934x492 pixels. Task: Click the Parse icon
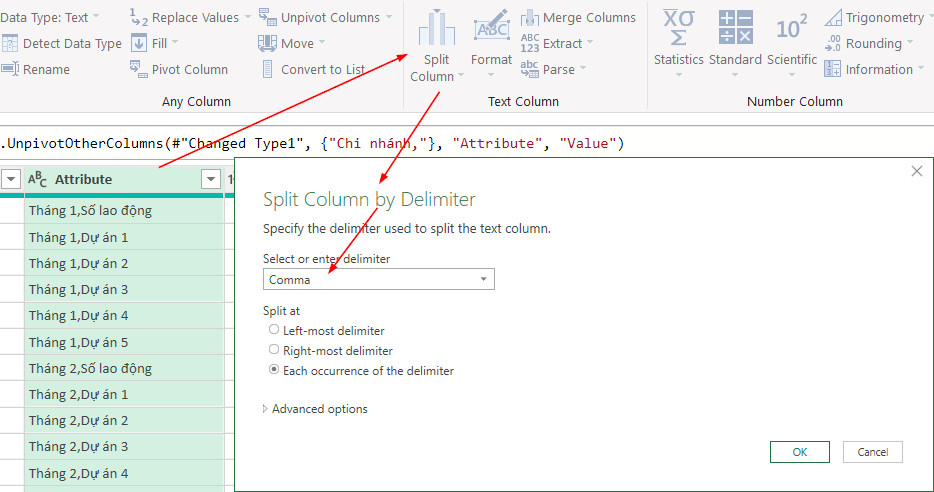tap(530, 69)
